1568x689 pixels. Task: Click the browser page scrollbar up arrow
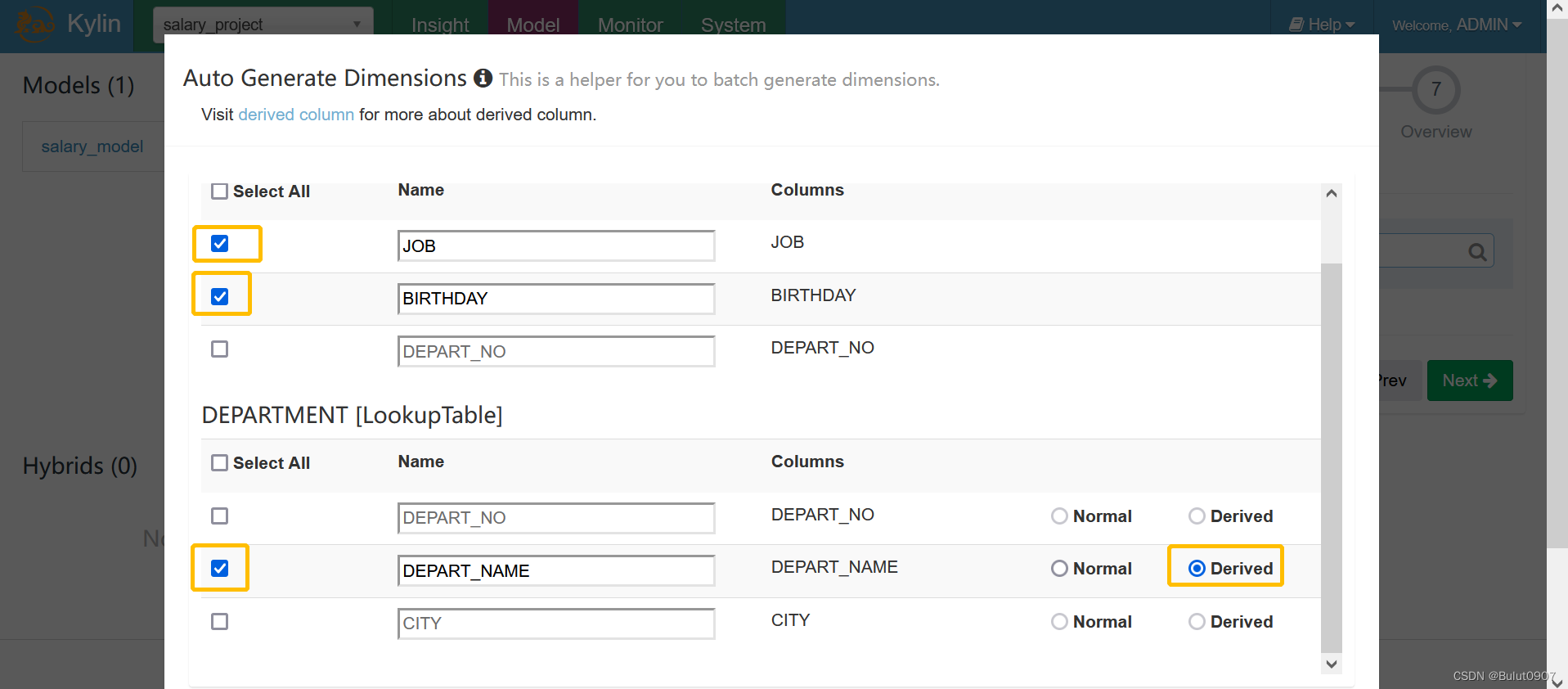(1557, 7)
